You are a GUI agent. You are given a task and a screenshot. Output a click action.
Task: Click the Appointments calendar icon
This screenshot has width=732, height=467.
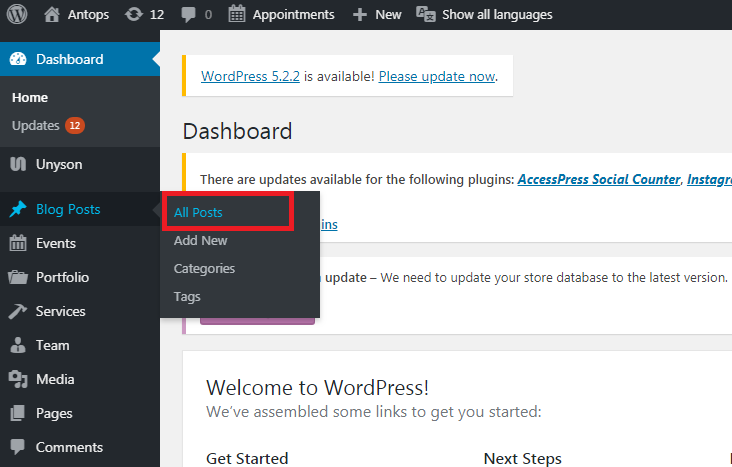pos(237,14)
